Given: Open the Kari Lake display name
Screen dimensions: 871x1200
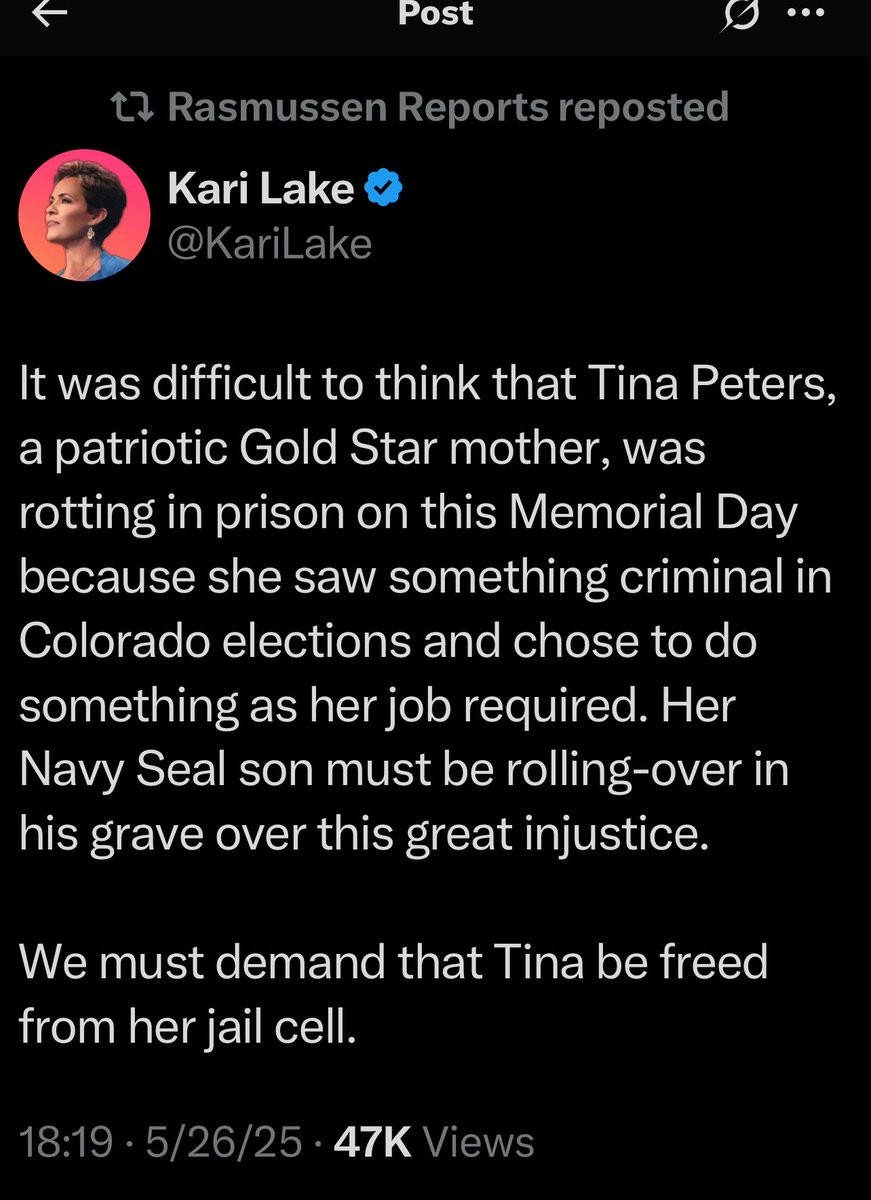Looking at the screenshot, I should [x=261, y=188].
